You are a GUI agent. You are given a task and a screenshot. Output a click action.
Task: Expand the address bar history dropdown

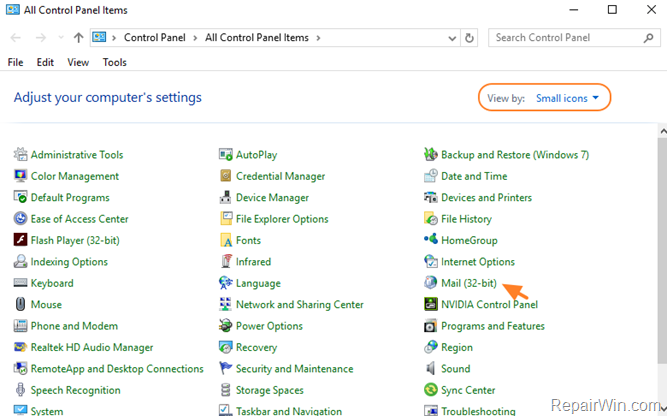[x=452, y=38]
